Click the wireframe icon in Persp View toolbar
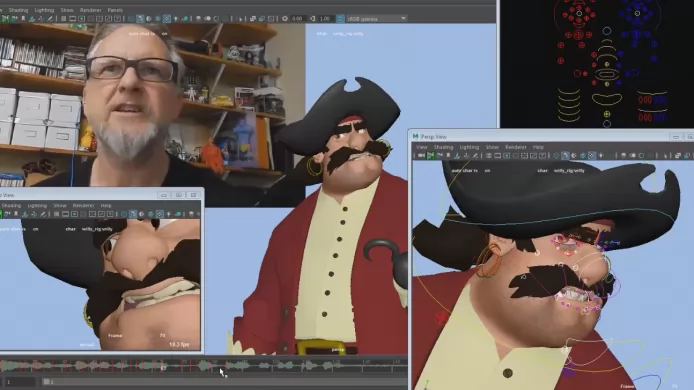This screenshot has width=694, height=390. (x=556, y=155)
